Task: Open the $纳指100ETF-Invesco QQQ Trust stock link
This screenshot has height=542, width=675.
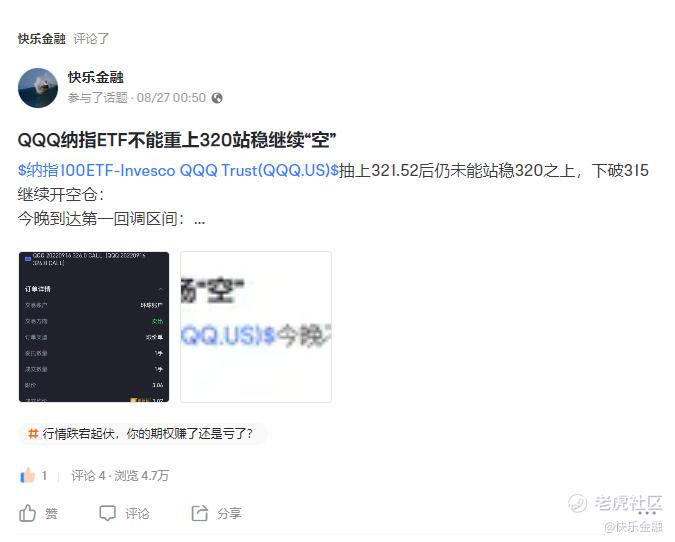Action: coord(178,170)
